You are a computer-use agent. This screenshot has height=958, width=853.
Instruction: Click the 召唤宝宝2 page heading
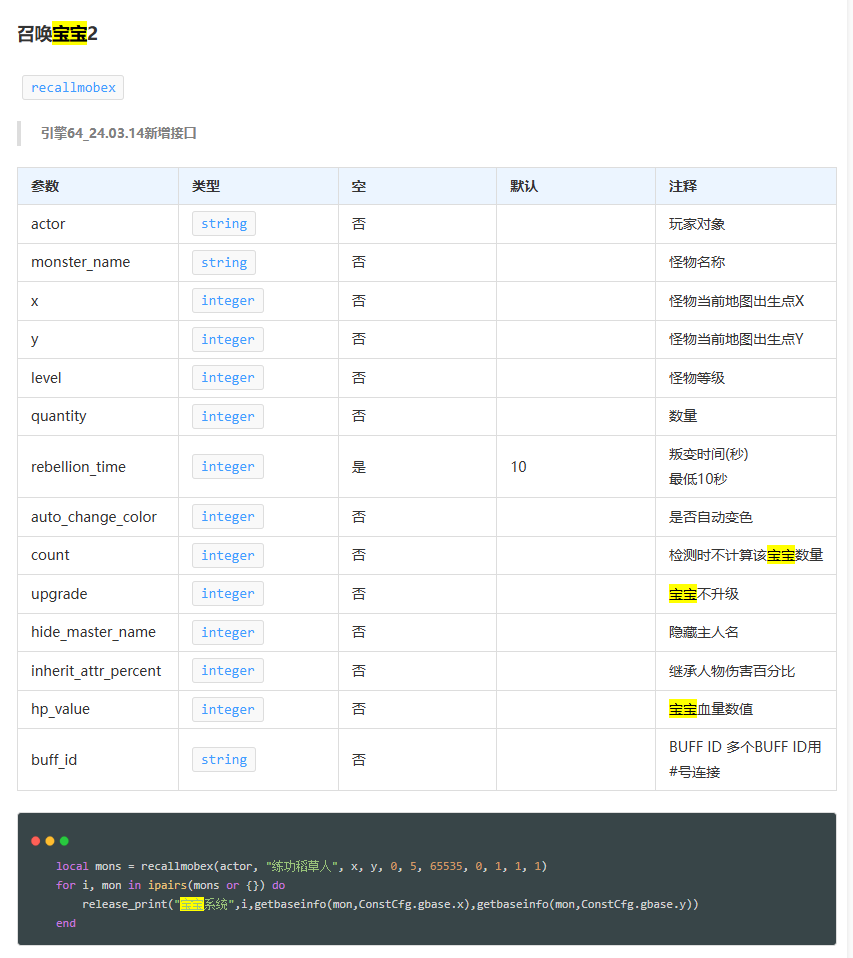(57, 34)
